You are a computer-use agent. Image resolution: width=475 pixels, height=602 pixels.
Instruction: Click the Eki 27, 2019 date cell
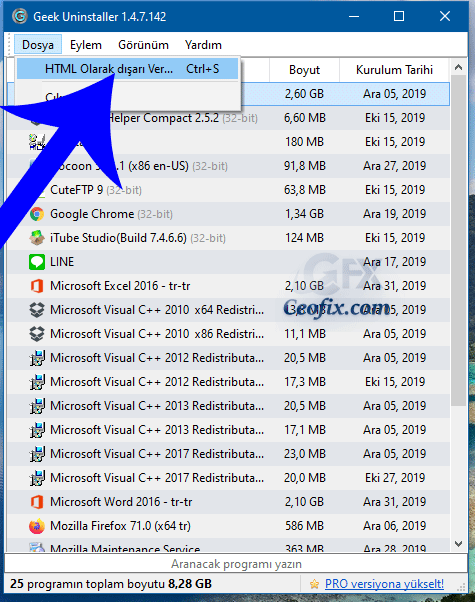click(x=394, y=478)
